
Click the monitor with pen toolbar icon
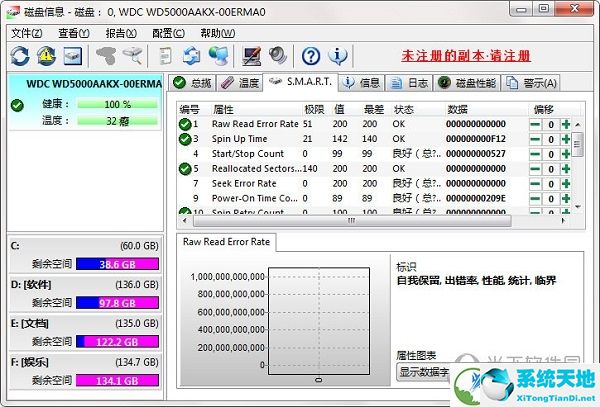pyautogui.click(x=252, y=56)
